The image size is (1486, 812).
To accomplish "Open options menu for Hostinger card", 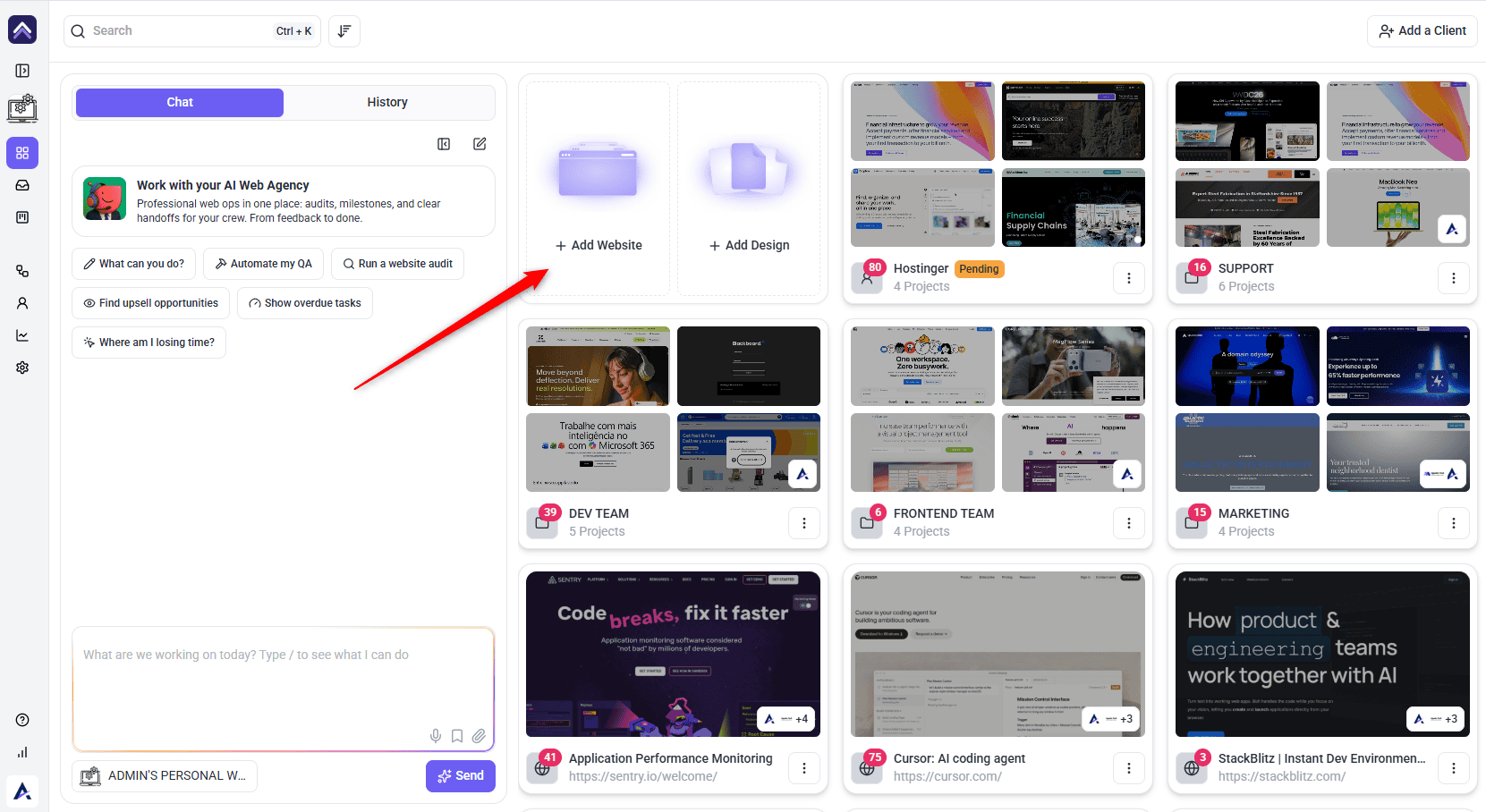I will pos(1129,278).
